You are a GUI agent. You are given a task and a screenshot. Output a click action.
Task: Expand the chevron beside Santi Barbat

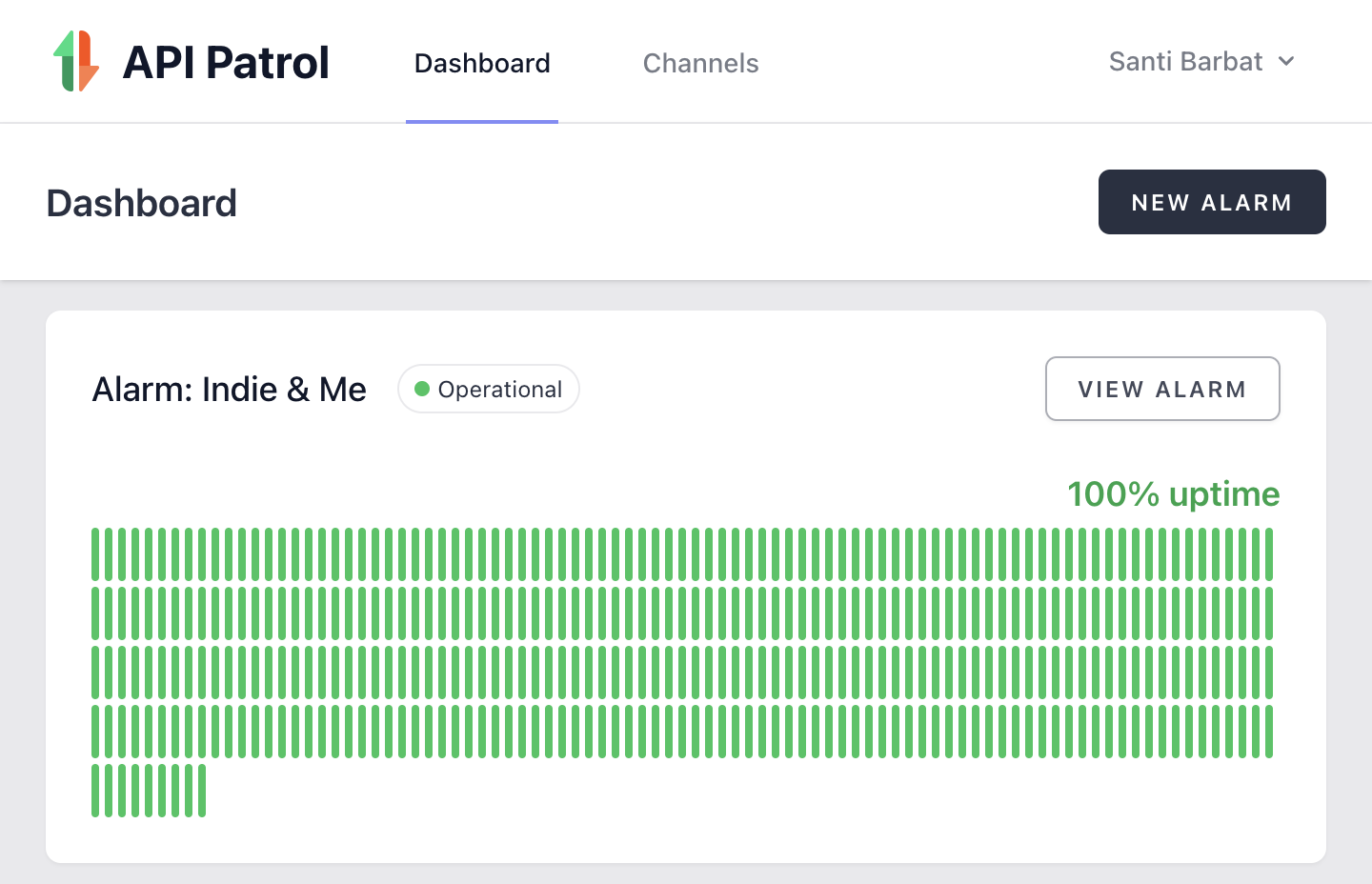click(1286, 62)
